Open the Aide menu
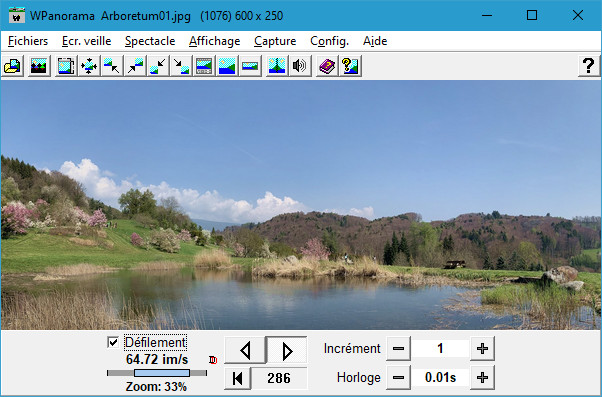This screenshot has width=602, height=397. coord(375,41)
